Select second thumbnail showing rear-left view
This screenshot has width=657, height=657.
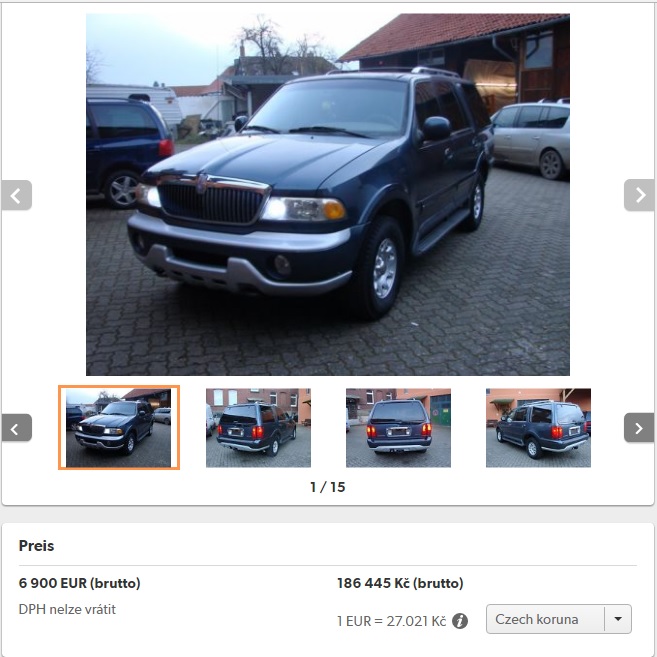click(x=258, y=428)
